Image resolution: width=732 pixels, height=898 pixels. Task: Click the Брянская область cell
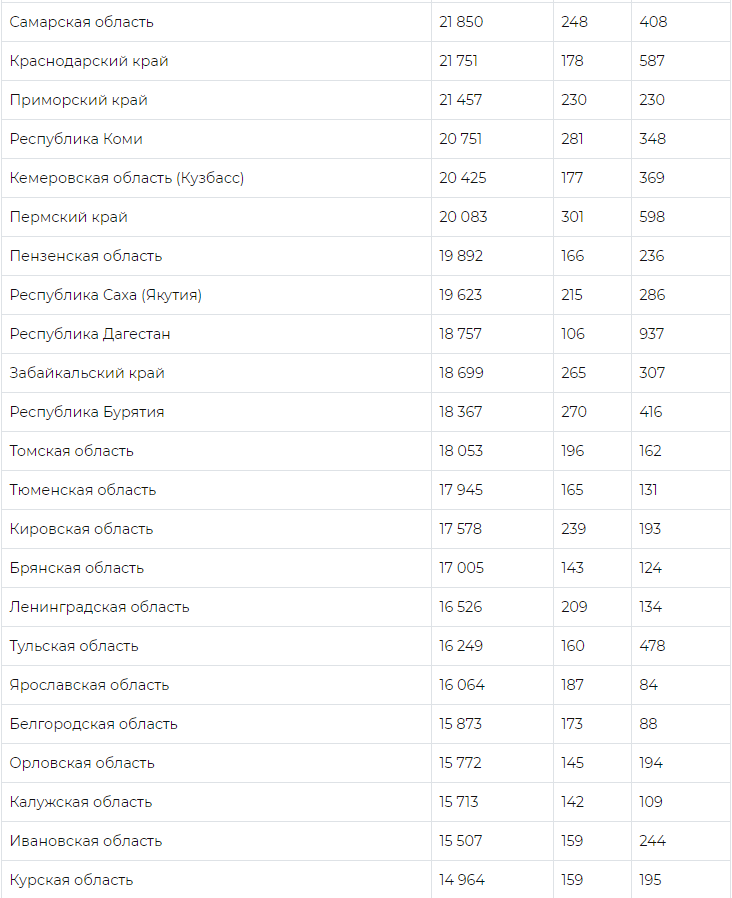tap(77, 568)
